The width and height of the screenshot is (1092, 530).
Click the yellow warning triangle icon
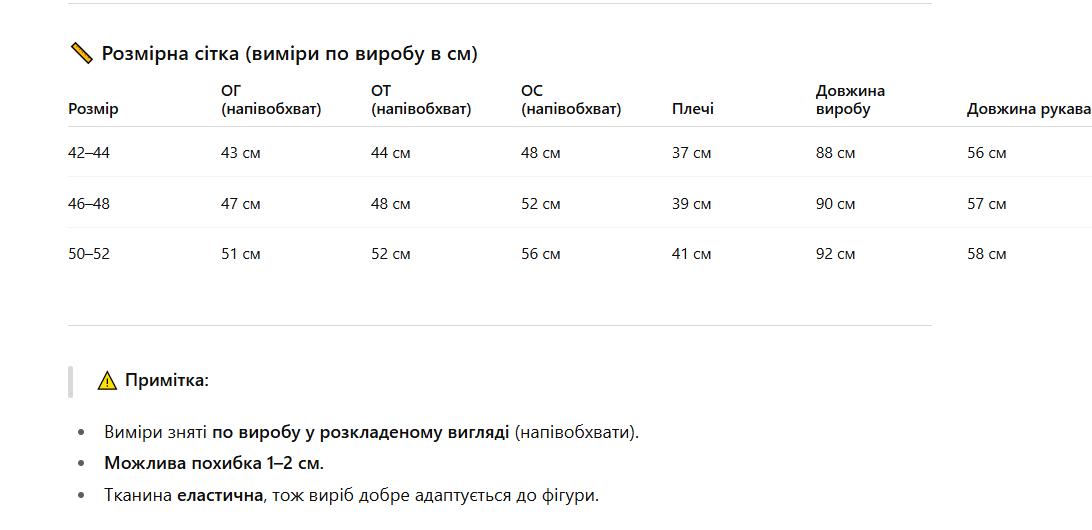(107, 381)
